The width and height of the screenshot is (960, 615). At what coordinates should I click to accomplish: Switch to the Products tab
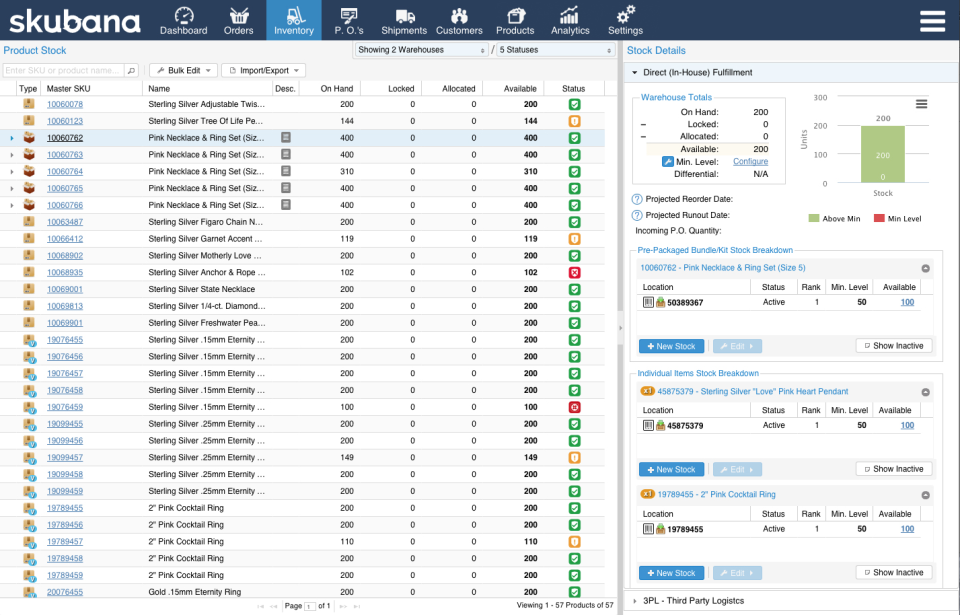[x=515, y=20]
